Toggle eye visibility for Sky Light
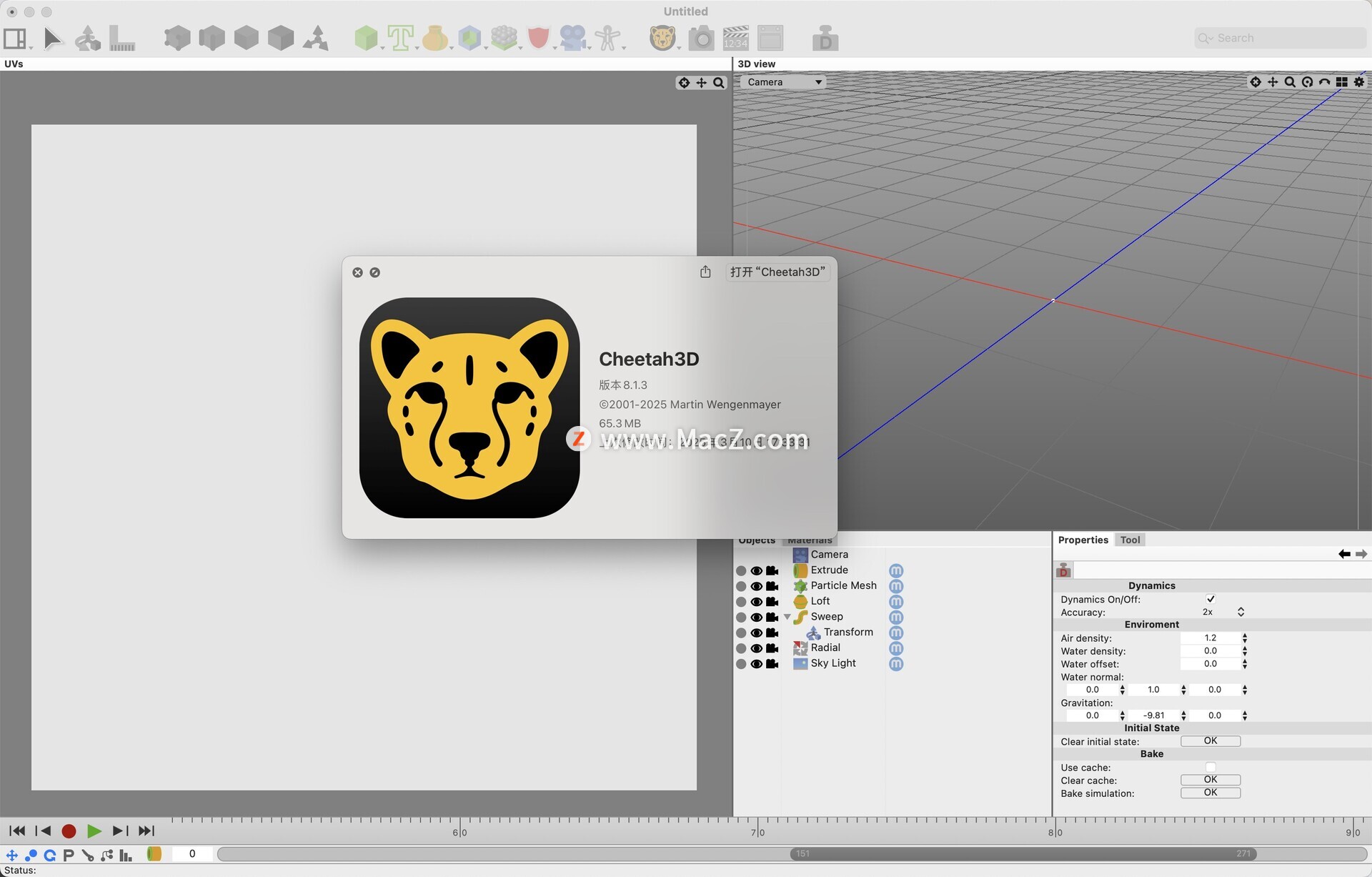Screen dimensions: 1372x877 coord(757,664)
